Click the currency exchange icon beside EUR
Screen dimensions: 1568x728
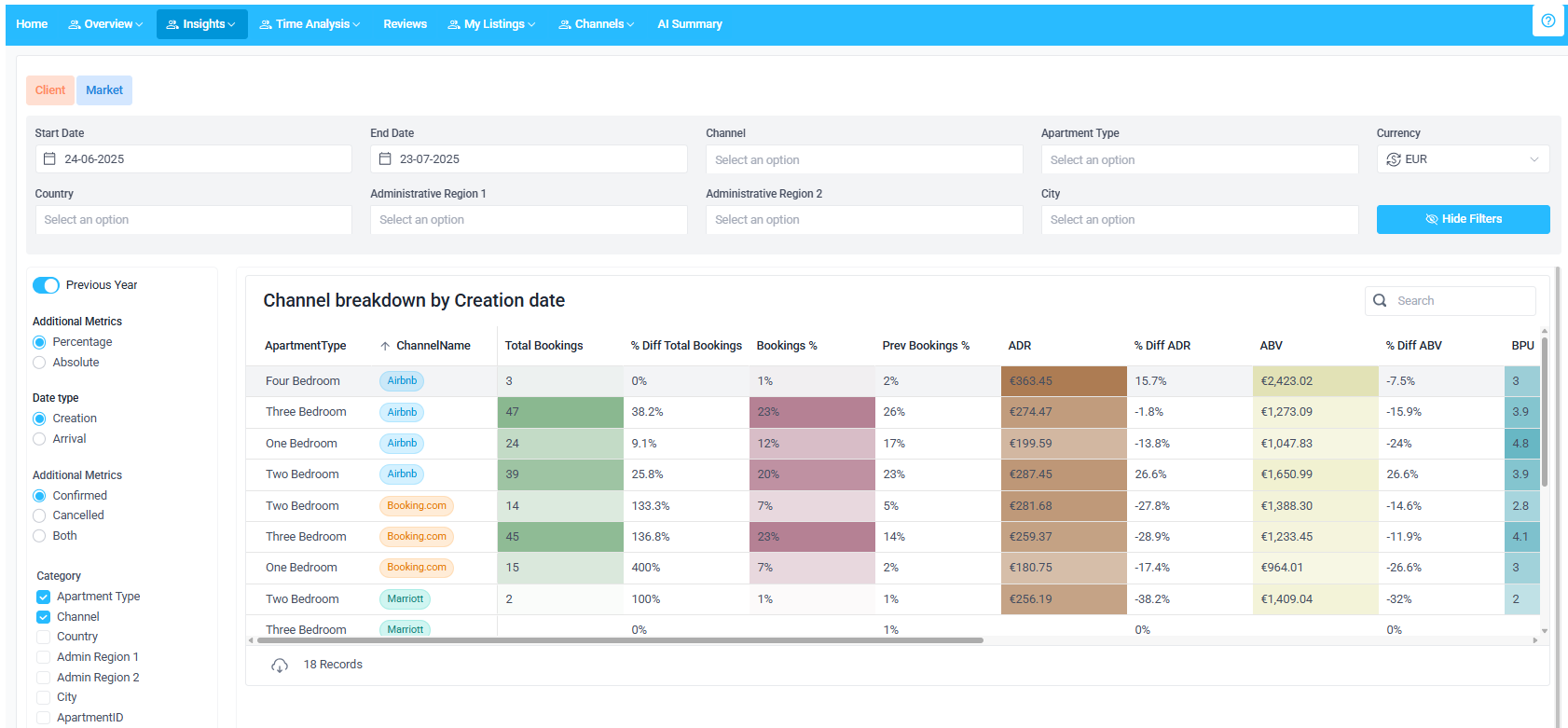[1394, 159]
